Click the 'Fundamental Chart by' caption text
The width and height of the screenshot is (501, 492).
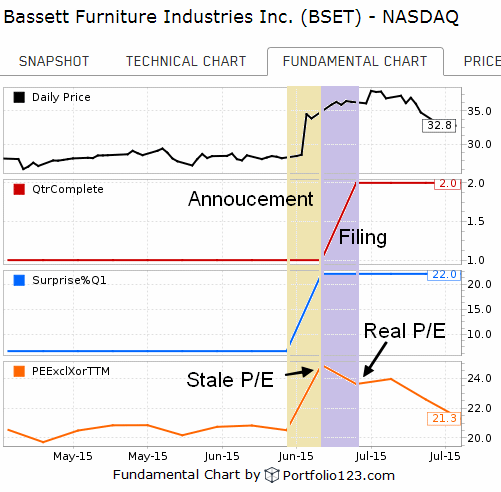[x=186, y=475]
